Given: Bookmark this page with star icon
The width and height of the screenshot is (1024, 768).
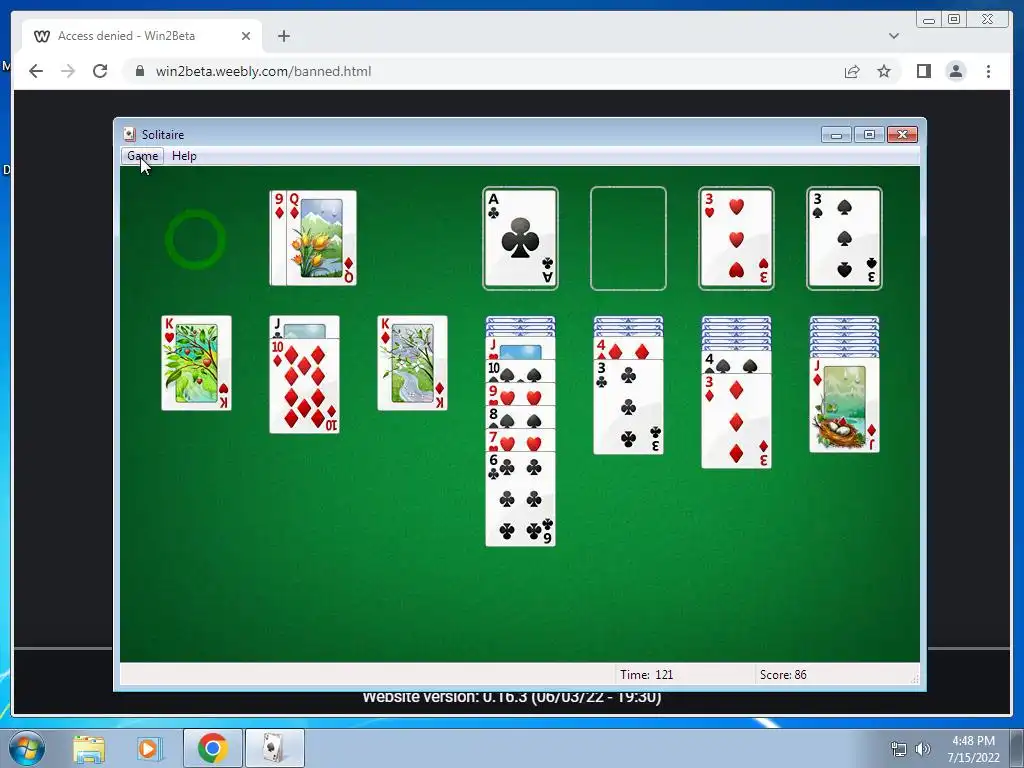Looking at the screenshot, I should pyautogui.click(x=884, y=71).
